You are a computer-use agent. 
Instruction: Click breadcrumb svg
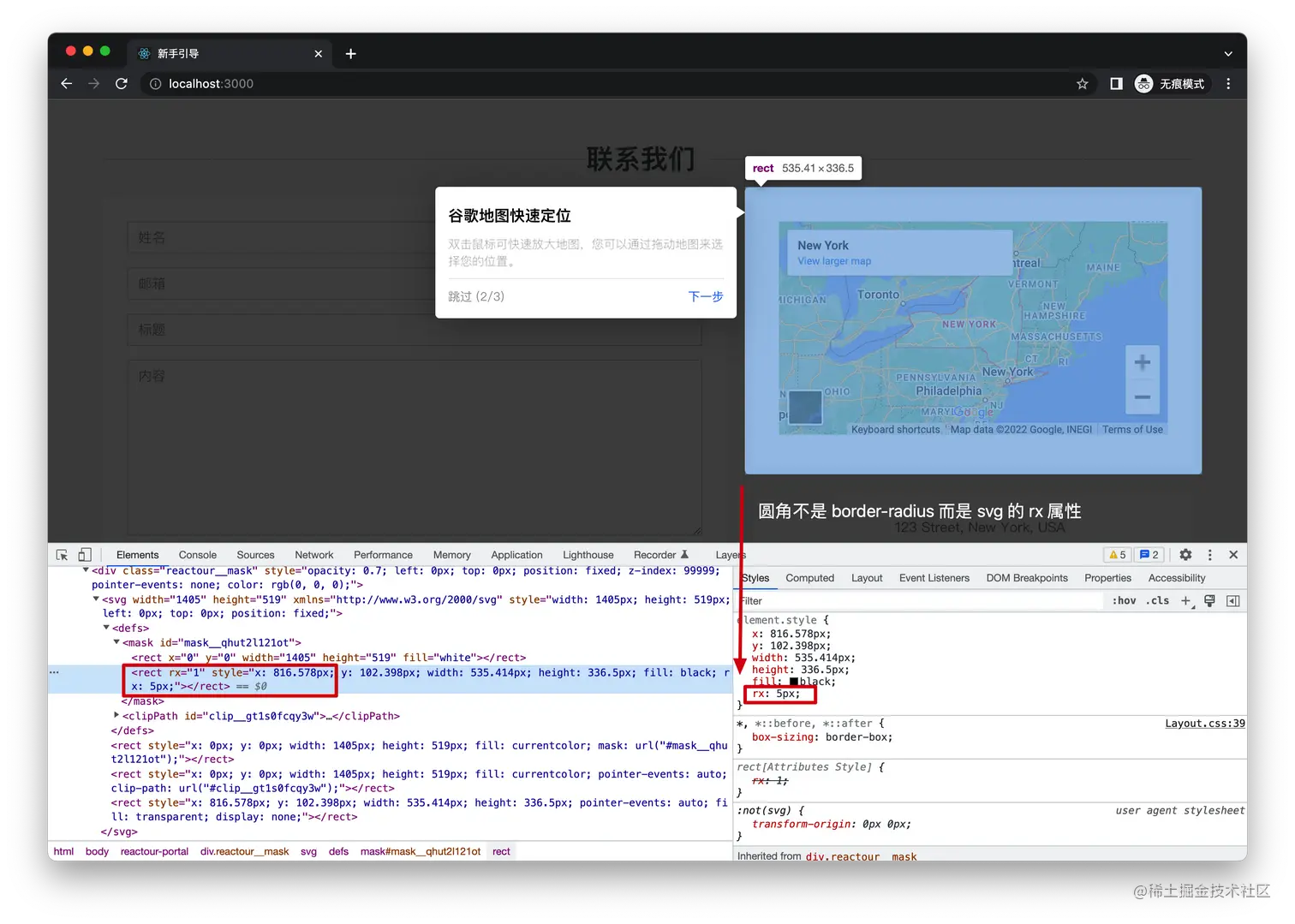coord(308,851)
